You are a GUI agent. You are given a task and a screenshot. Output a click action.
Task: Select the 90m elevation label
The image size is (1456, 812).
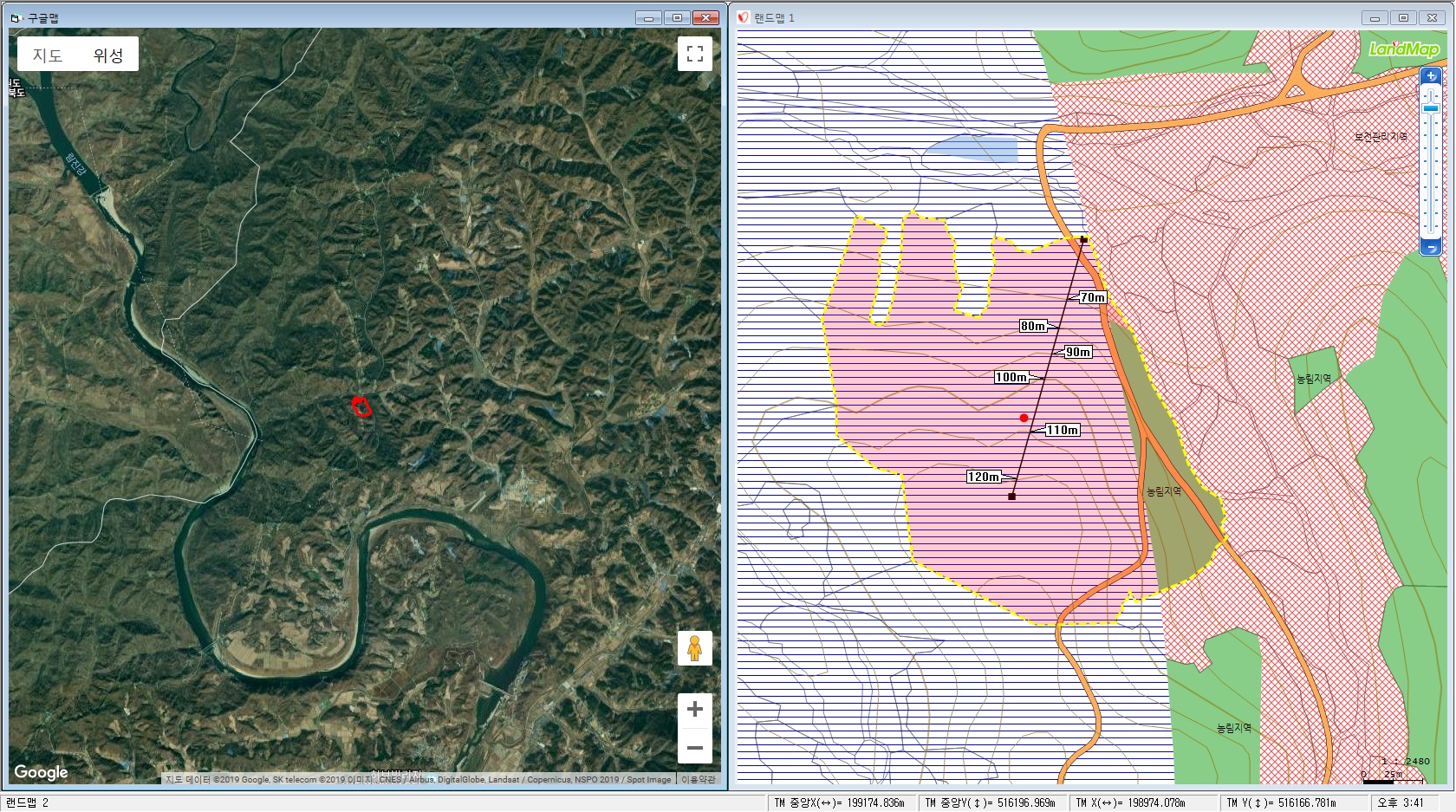click(x=1078, y=352)
